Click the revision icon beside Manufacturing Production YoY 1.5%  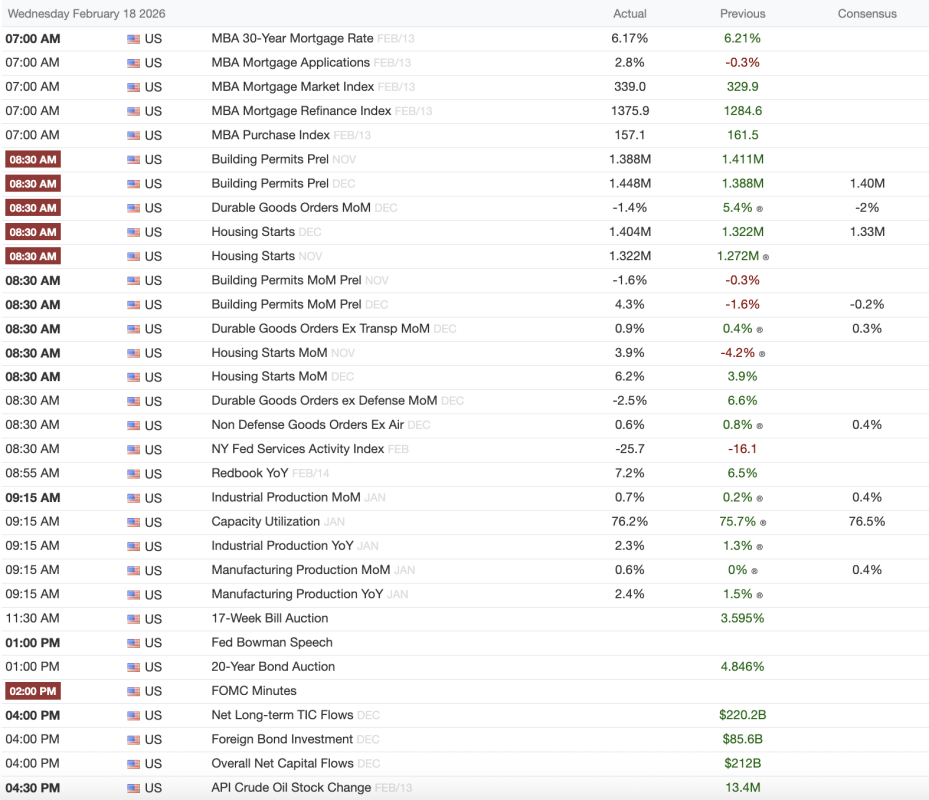point(760,595)
